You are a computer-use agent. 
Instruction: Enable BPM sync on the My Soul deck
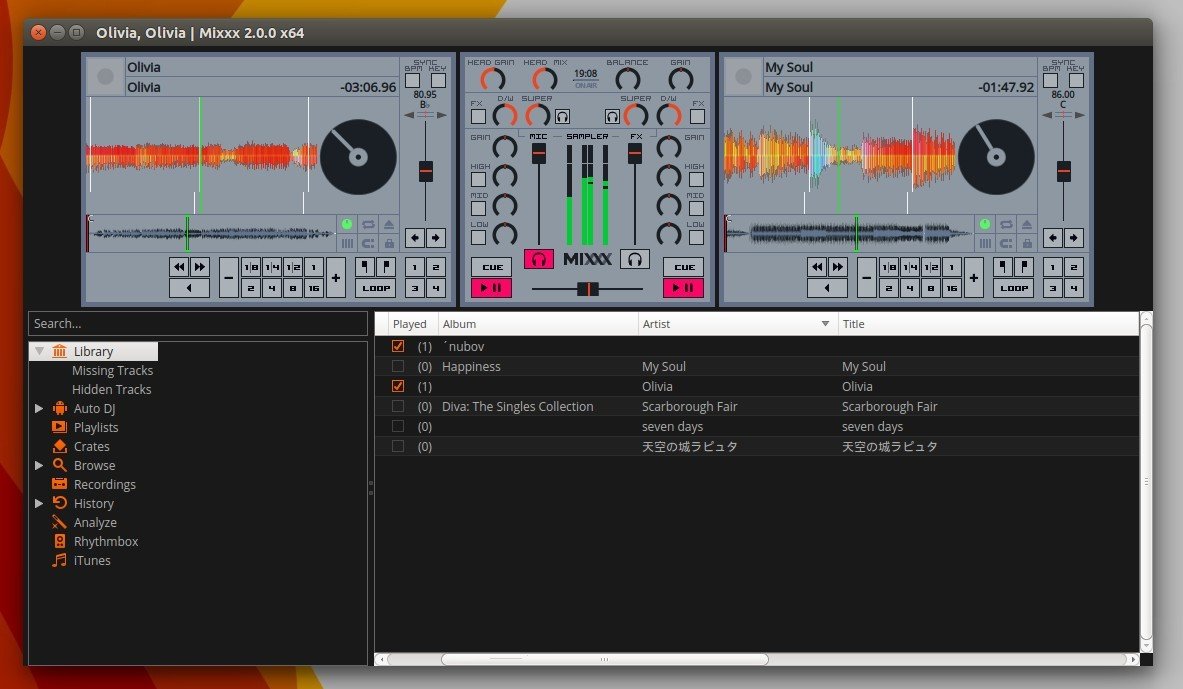click(1051, 80)
